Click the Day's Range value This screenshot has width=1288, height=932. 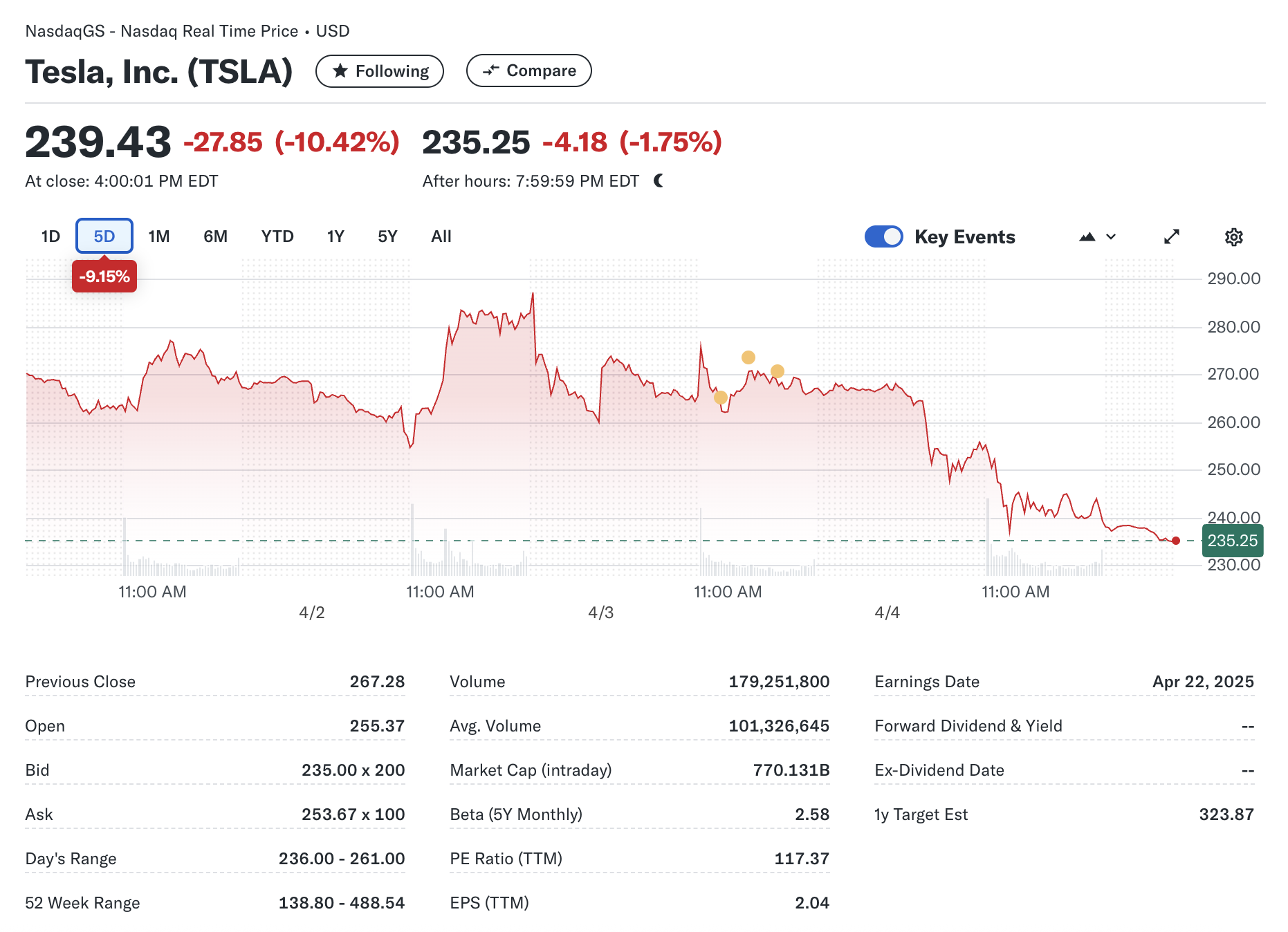342,859
